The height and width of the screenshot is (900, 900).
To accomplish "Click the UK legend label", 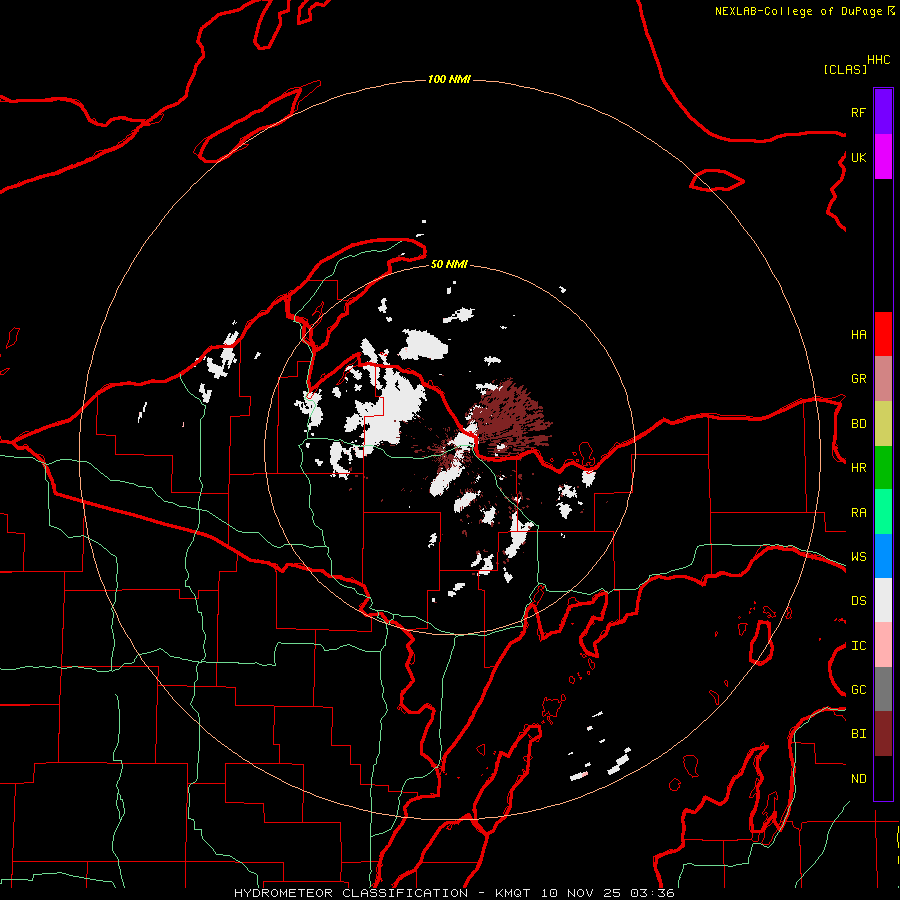I will pyautogui.click(x=858, y=157).
